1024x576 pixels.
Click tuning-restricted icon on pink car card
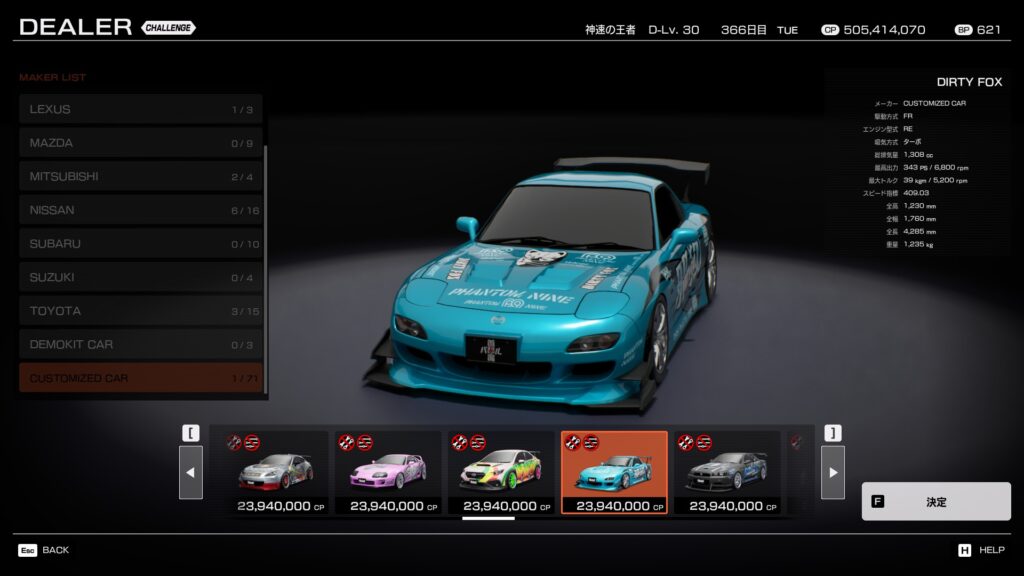click(347, 443)
